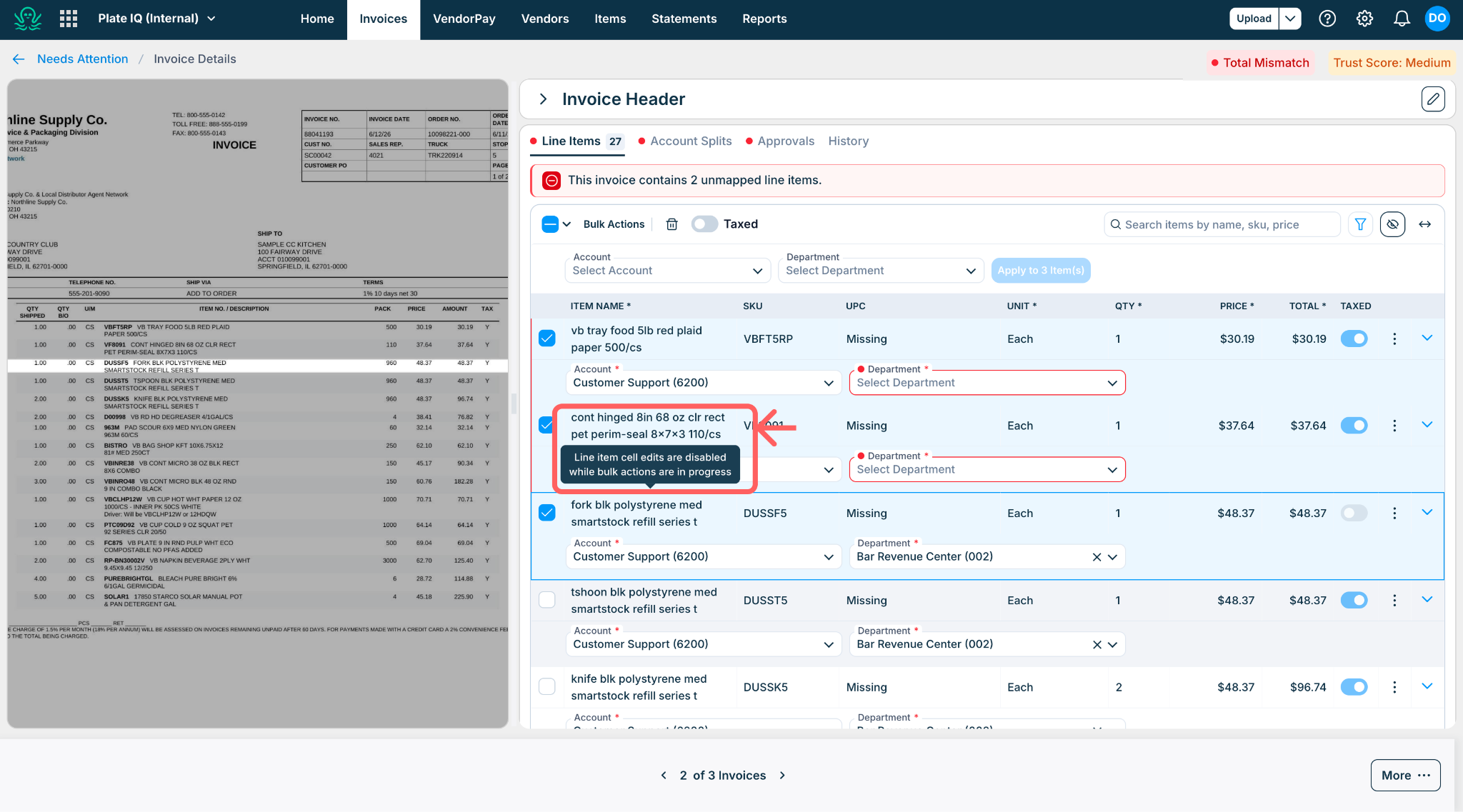Open Plate IQ (Internal) organization dropdown
The width and height of the screenshot is (1463, 812).
coord(156,19)
